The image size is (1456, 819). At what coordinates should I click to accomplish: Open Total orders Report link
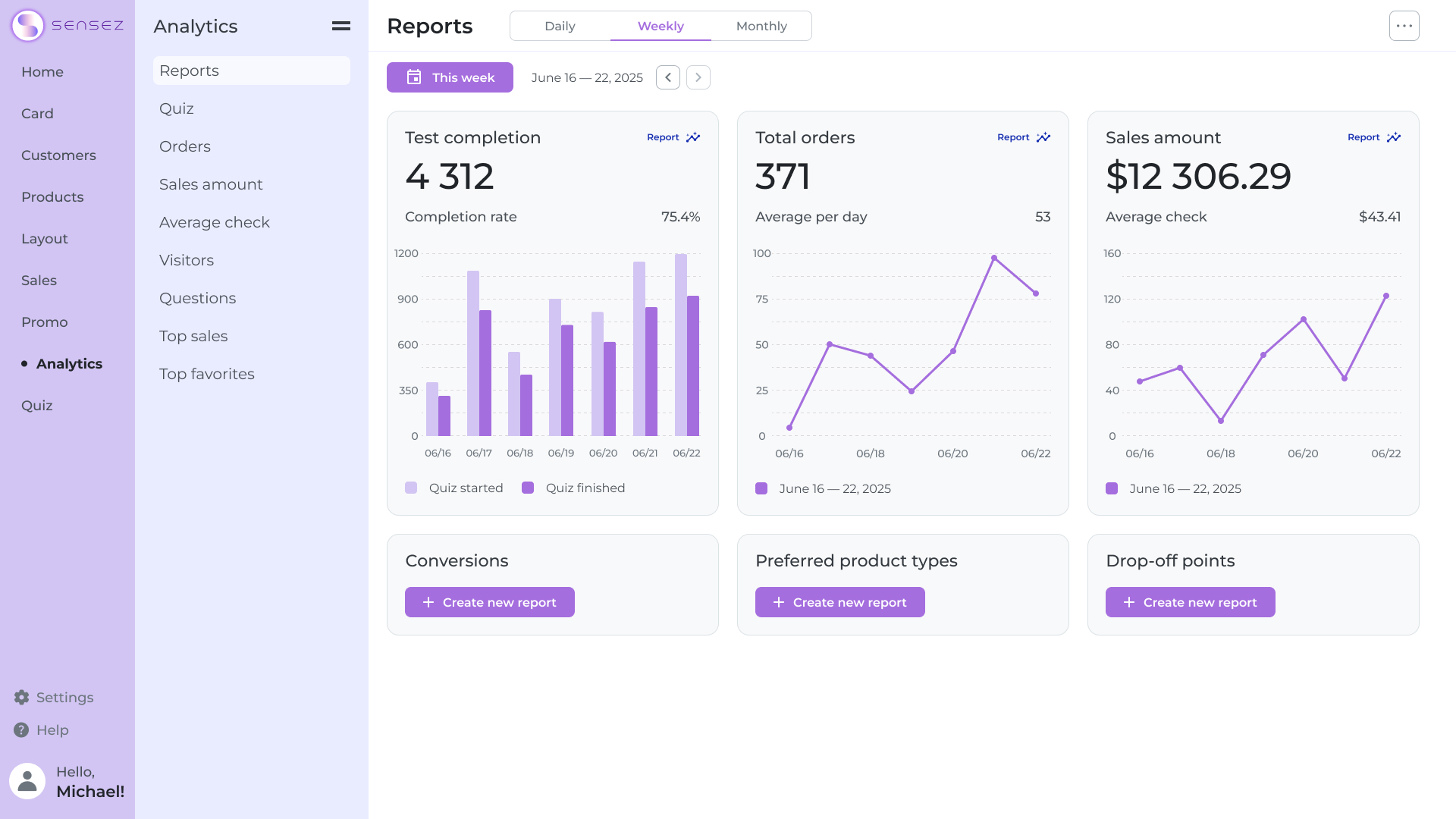pyautogui.click(x=1013, y=137)
